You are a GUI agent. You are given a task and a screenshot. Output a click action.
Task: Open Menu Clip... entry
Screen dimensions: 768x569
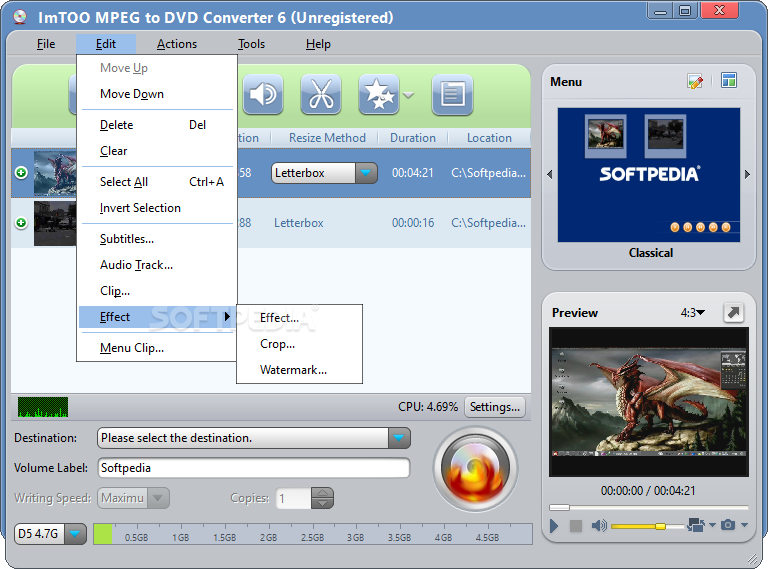pos(157,348)
